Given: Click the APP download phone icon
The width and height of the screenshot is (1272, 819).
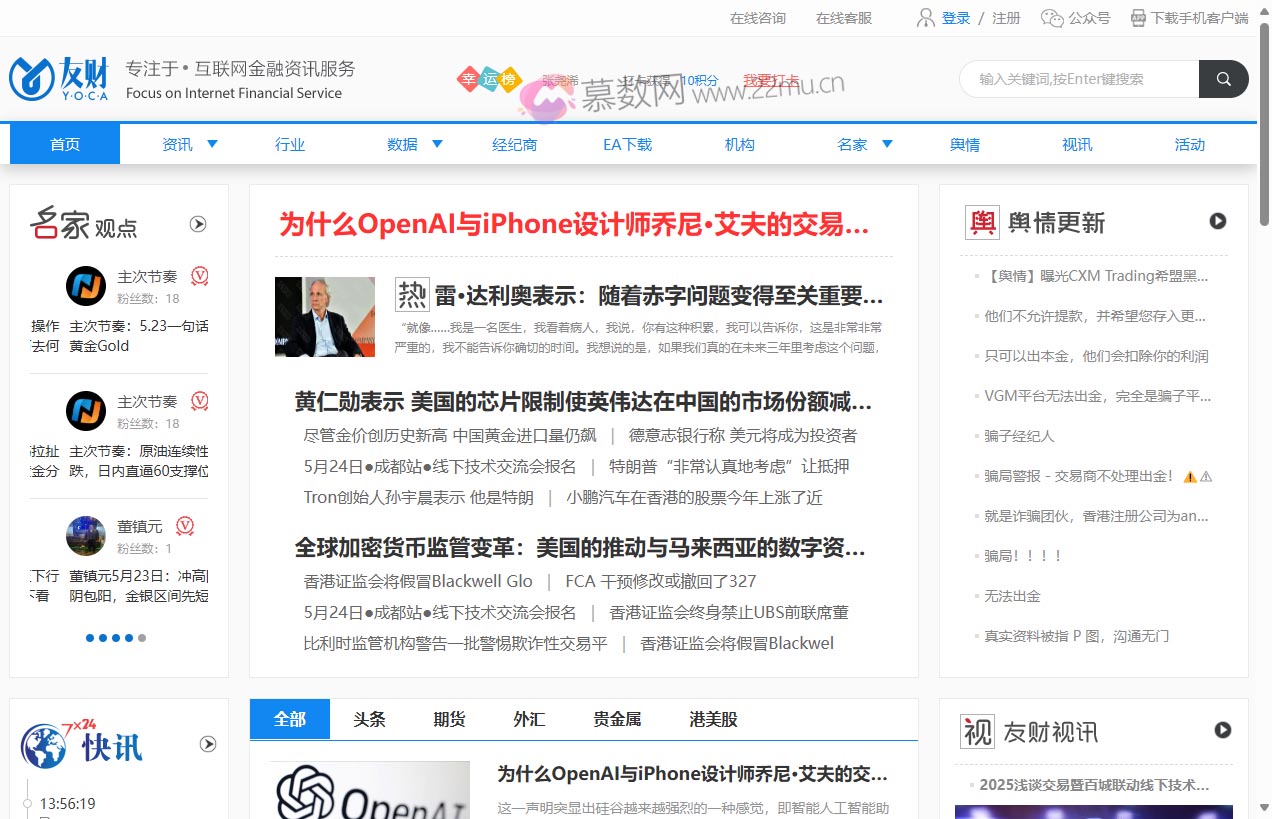Looking at the screenshot, I should tap(1137, 17).
